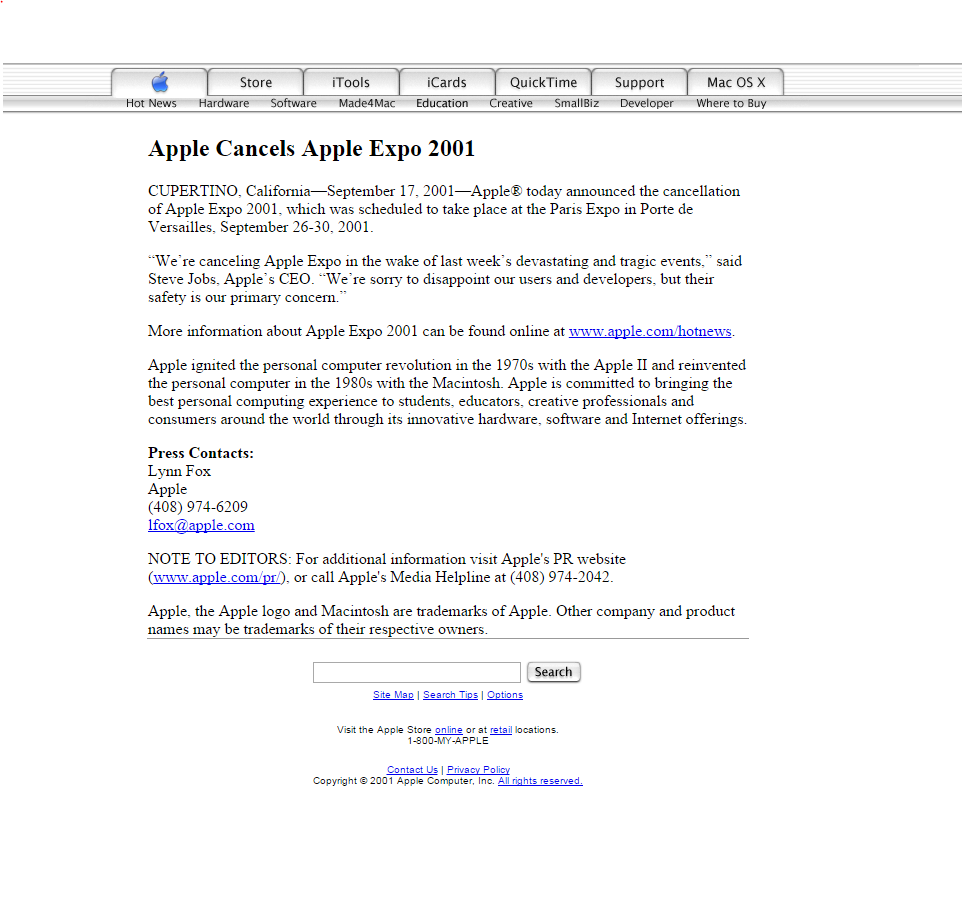The width and height of the screenshot is (962, 924).
Task: Click the name Lynn Fox
Action: point(179,471)
